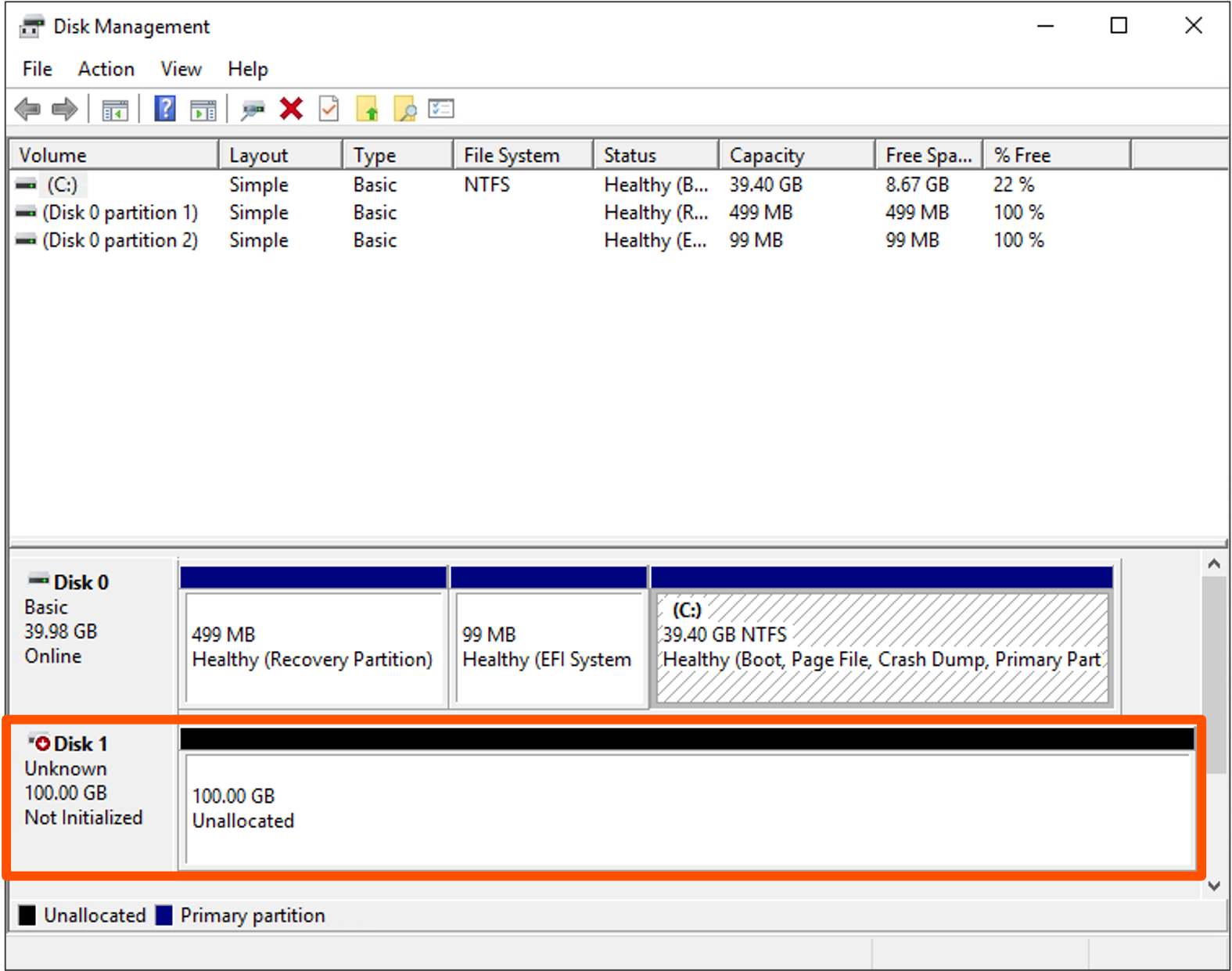Sort by the Free Space column header

pyautogui.click(x=929, y=155)
